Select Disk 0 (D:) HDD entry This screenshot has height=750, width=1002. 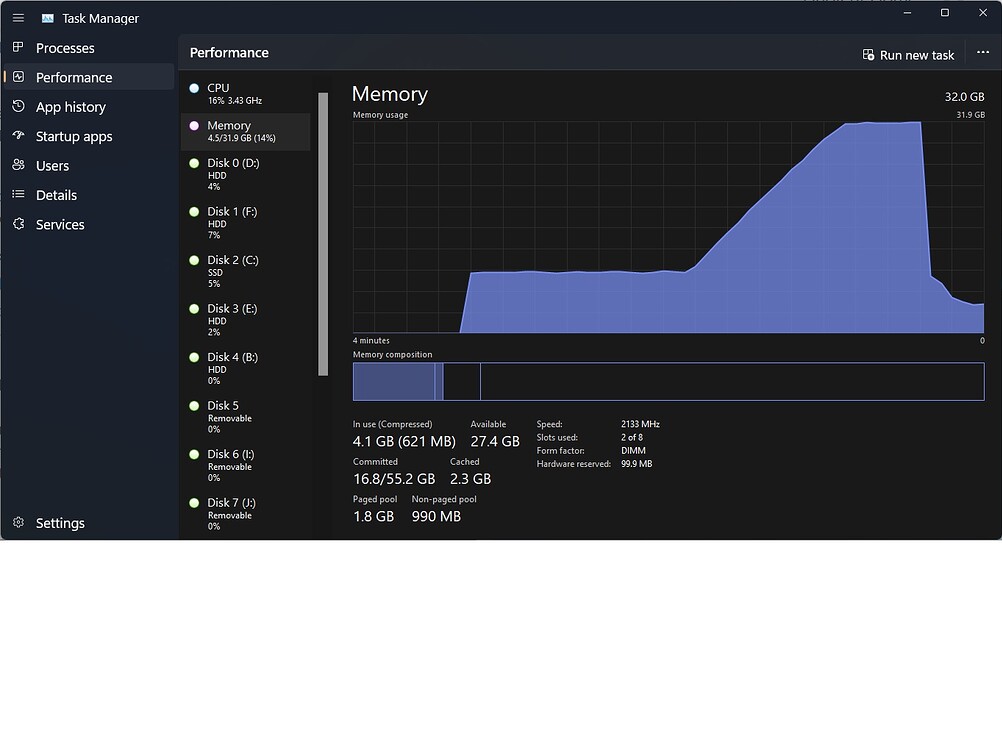(245, 173)
